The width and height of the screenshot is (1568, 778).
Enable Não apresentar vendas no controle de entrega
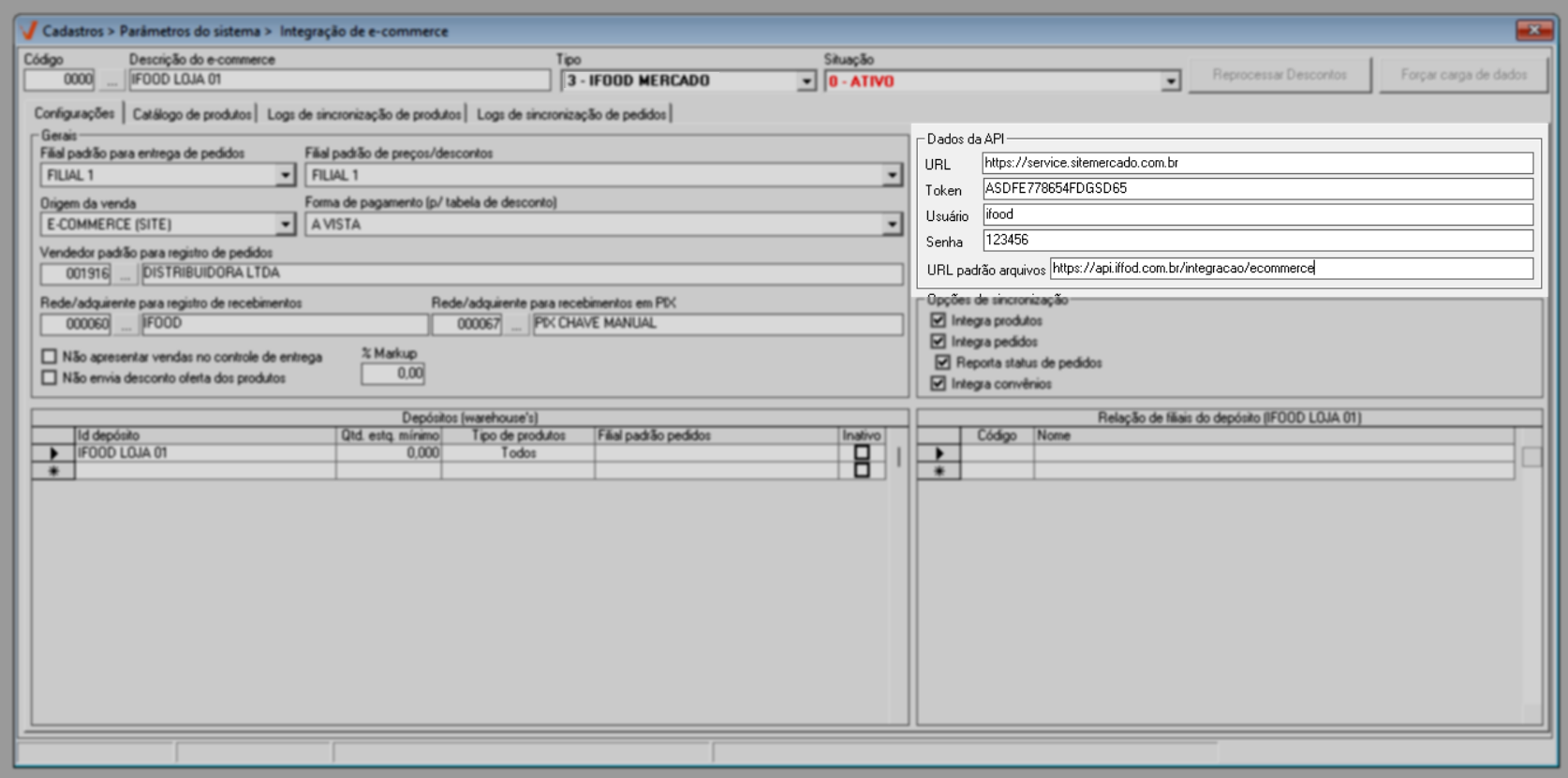coord(50,357)
